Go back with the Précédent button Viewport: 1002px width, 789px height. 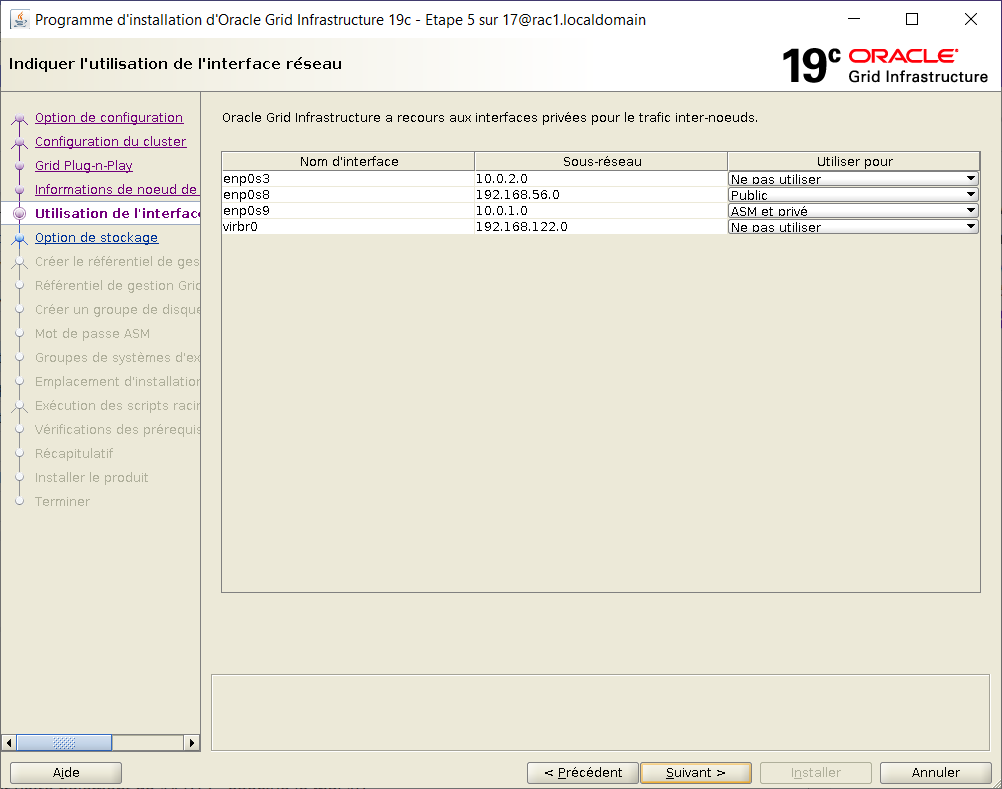583,772
